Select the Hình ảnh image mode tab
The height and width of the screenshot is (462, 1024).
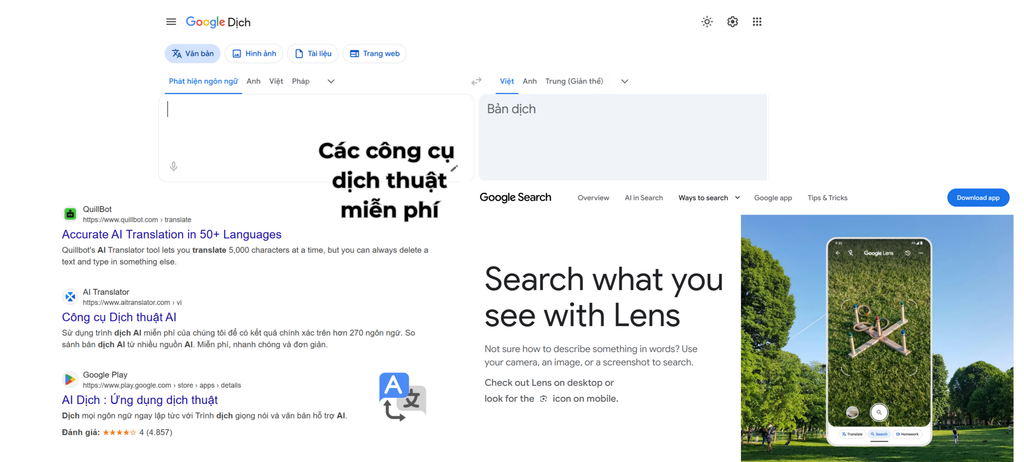pyautogui.click(x=254, y=54)
